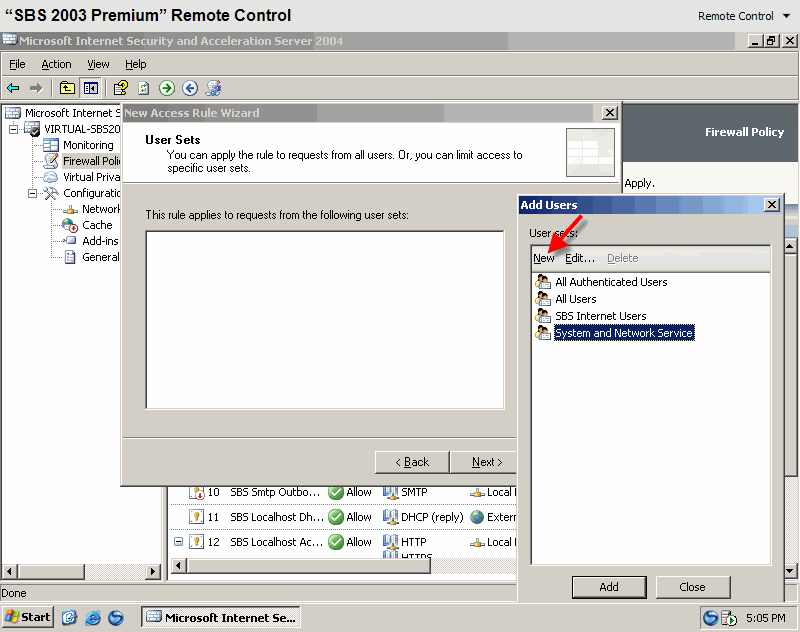Click the rule 11 icon in the policy list
This screenshot has width=800, height=632.
[196, 517]
